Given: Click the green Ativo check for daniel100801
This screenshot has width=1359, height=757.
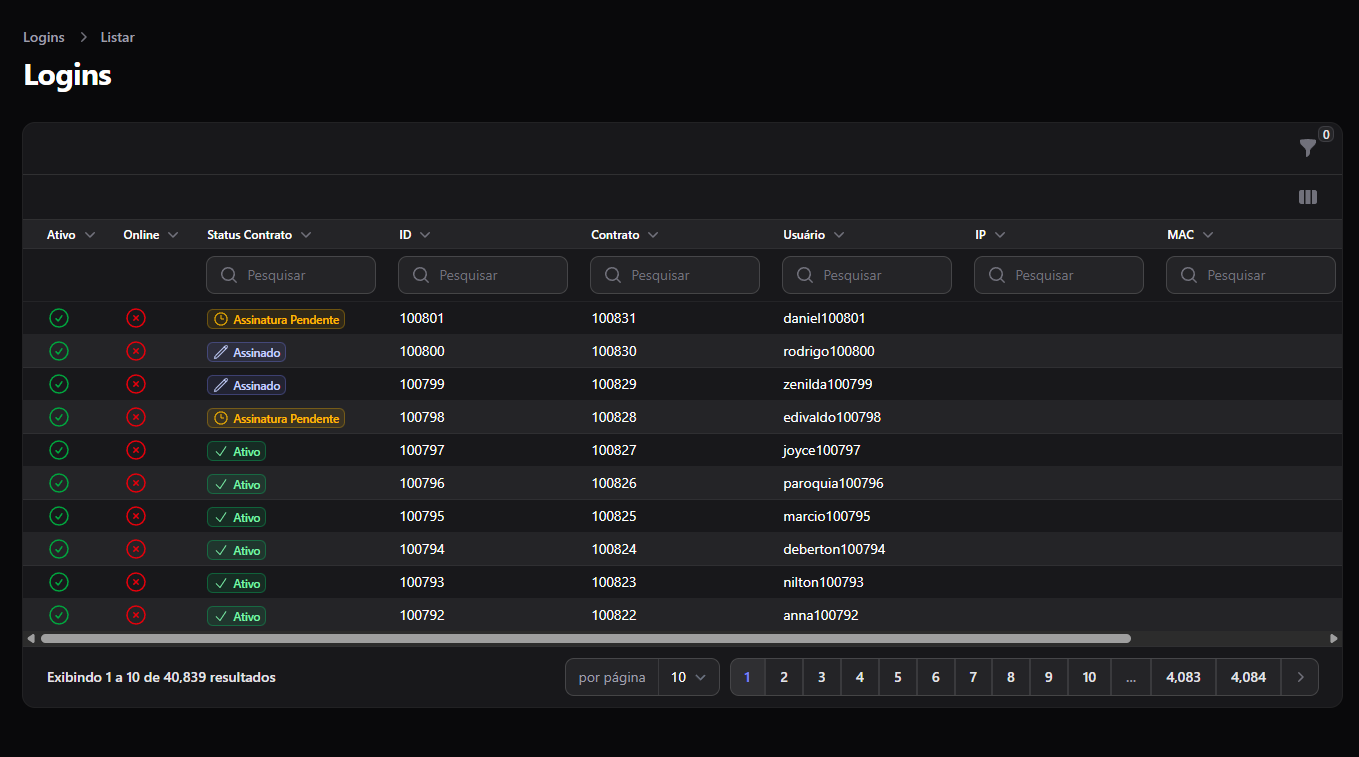Looking at the screenshot, I should (x=59, y=318).
